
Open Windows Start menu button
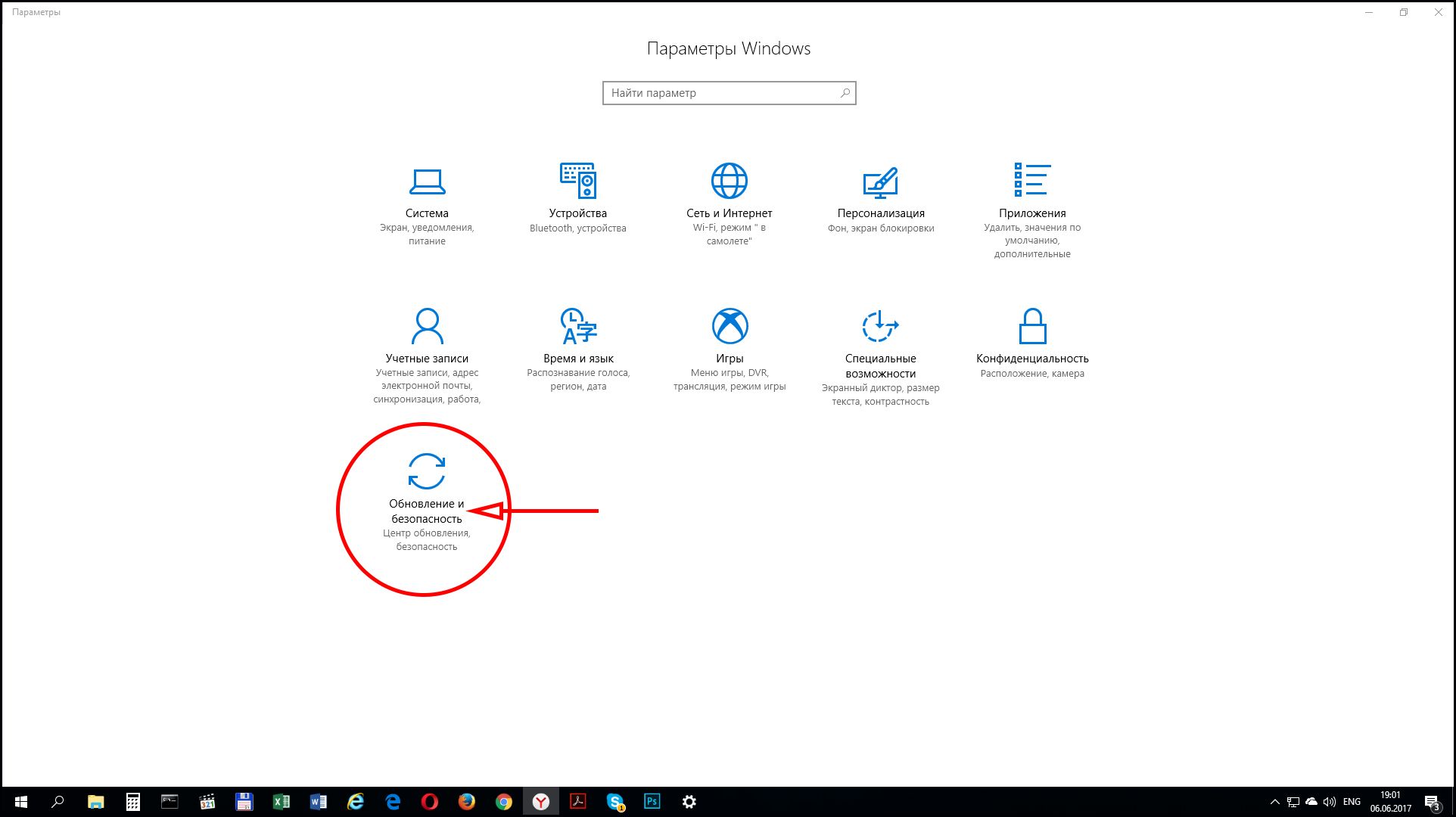(20, 802)
